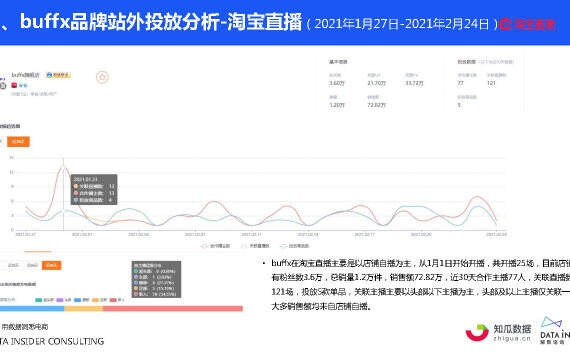Click the red Tmall badge under shop name
The width and height of the screenshot is (570, 360).
point(14,85)
